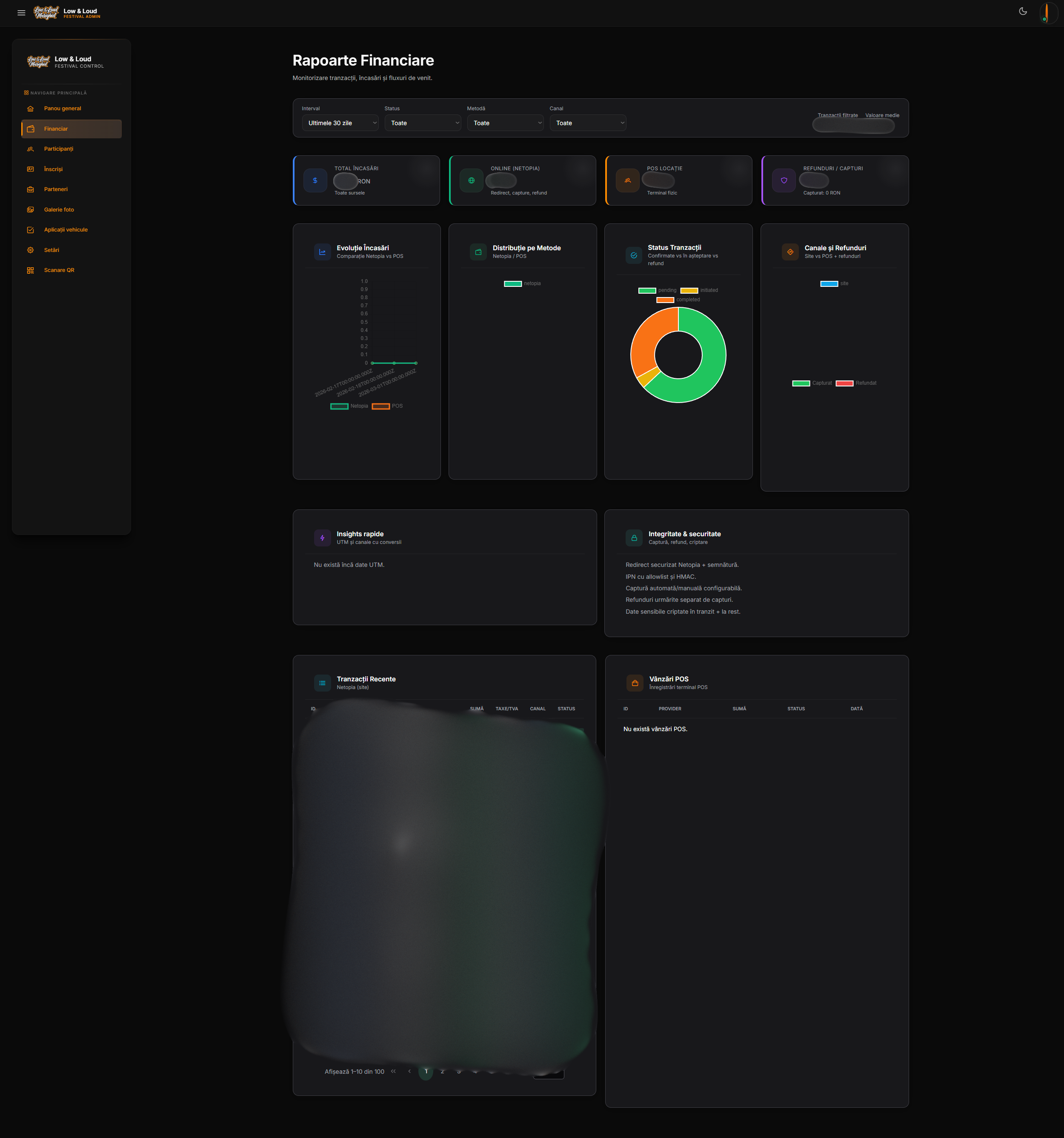Toggle POS series in Evoluție Încasări legend

387,406
